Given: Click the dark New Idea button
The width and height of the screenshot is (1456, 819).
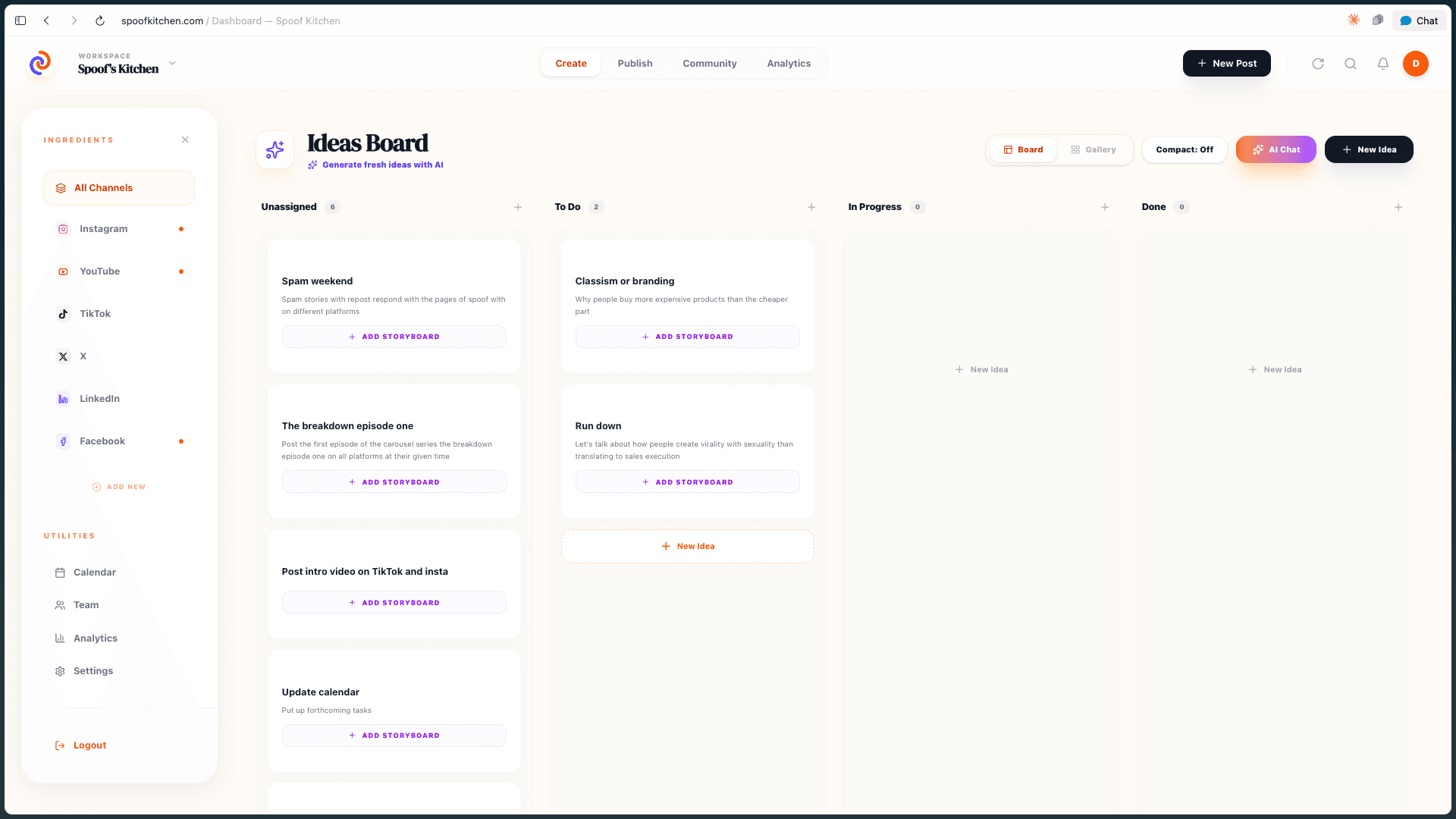Looking at the screenshot, I should [1369, 149].
